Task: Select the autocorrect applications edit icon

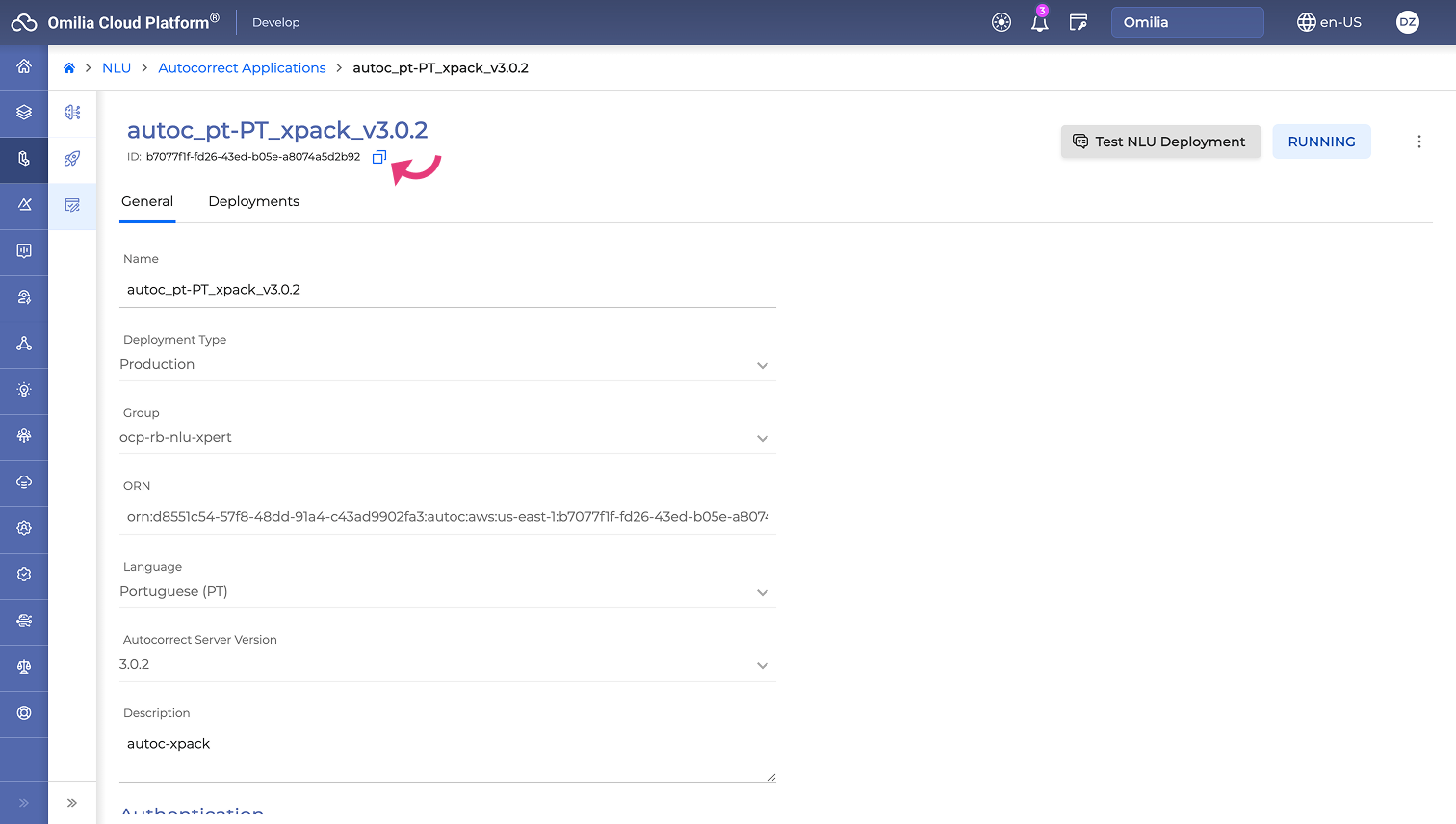Action: 72,205
